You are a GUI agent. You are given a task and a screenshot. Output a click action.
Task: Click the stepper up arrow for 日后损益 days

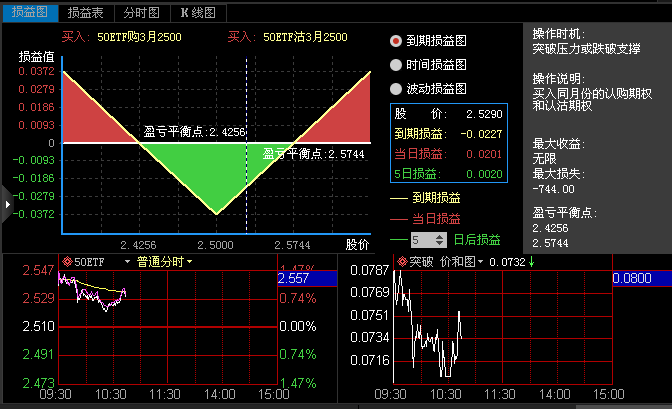441,235
